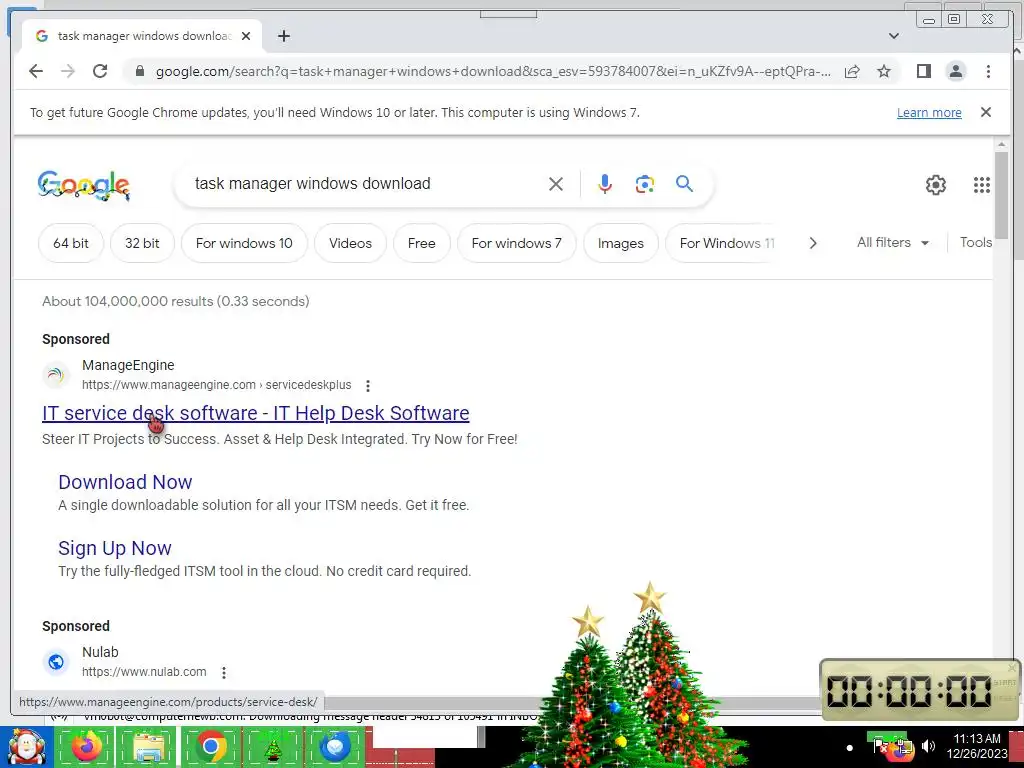This screenshot has width=1024, height=768.
Task: Close the task manager search tab
Action: point(246,36)
